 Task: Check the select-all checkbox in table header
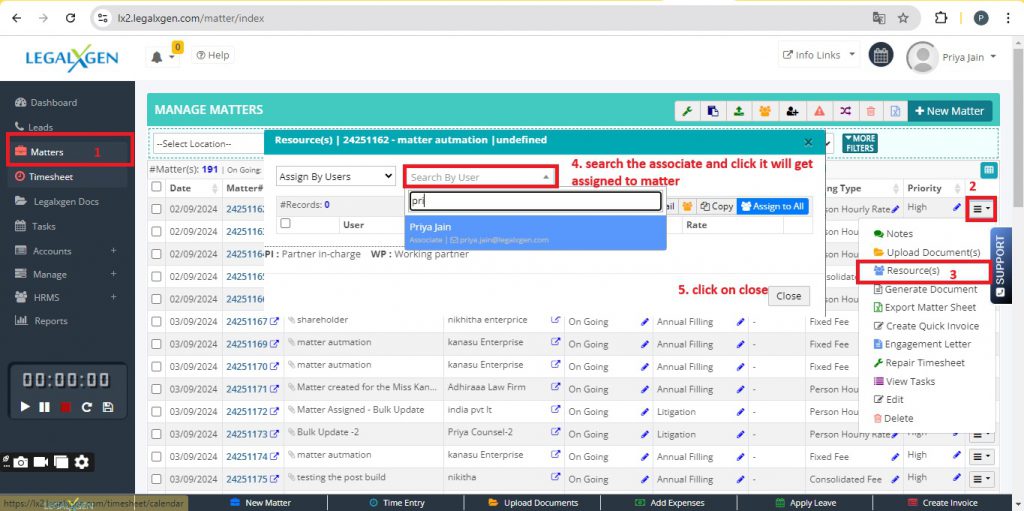(156, 187)
